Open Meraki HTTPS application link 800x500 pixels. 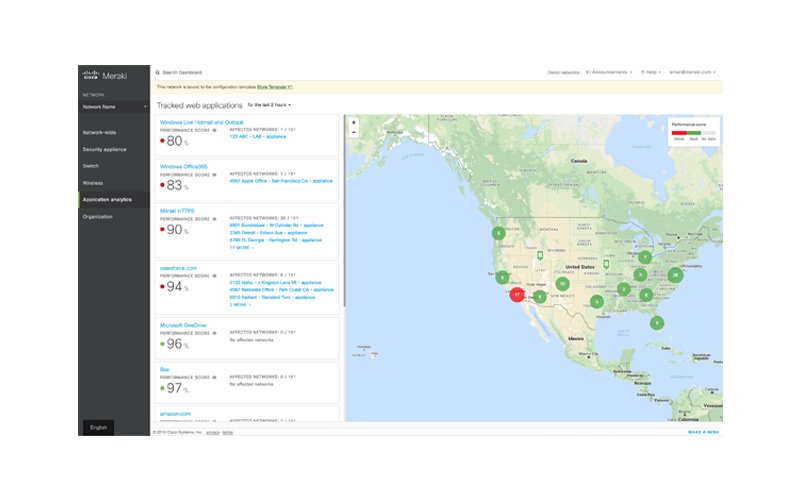click(x=177, y=211)
